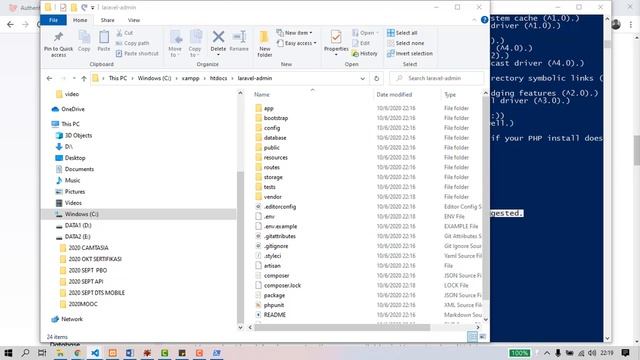Click the Search laravel-admin field
The height and width of the screenshot is (360, 640).
[437, 78]
